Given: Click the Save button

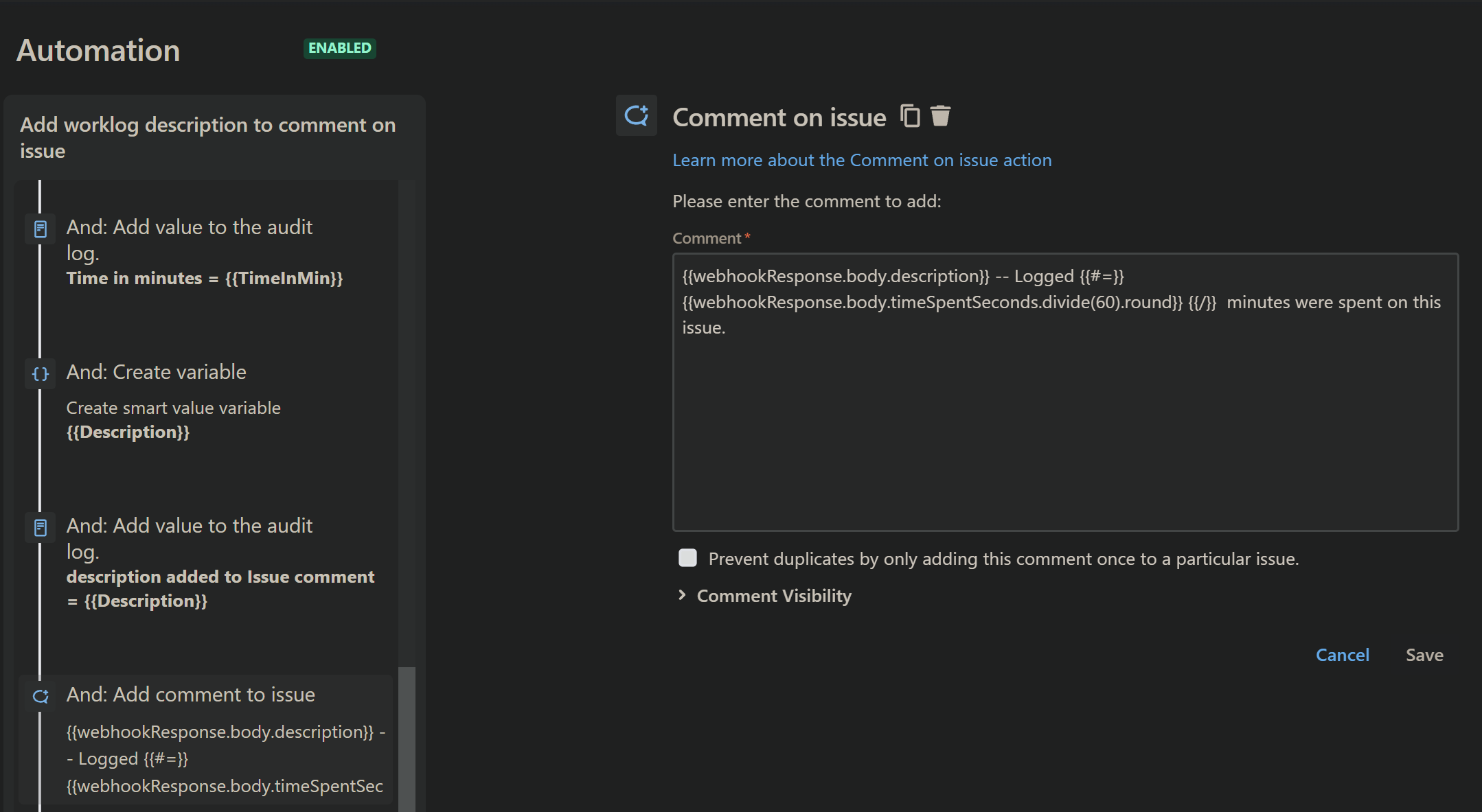Looking at the screenshot, I should coord(1424,655).
